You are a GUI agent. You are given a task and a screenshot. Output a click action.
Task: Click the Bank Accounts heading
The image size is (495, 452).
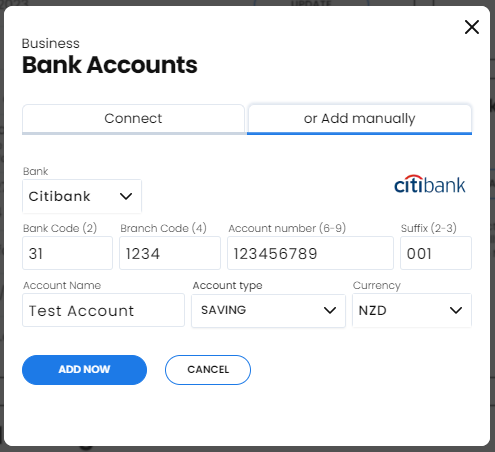[110, 65]
